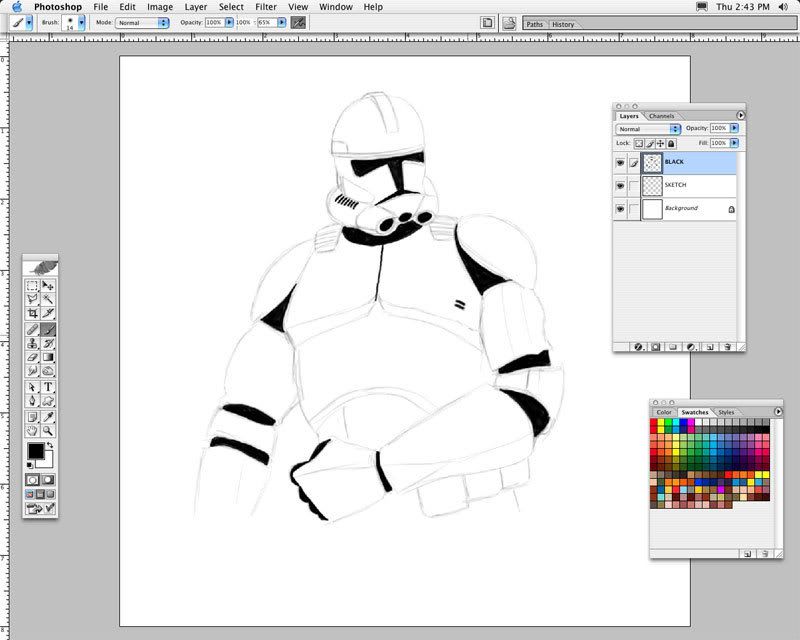
Task: Hide the BLACK layer
Action: (x=620, y=163)
